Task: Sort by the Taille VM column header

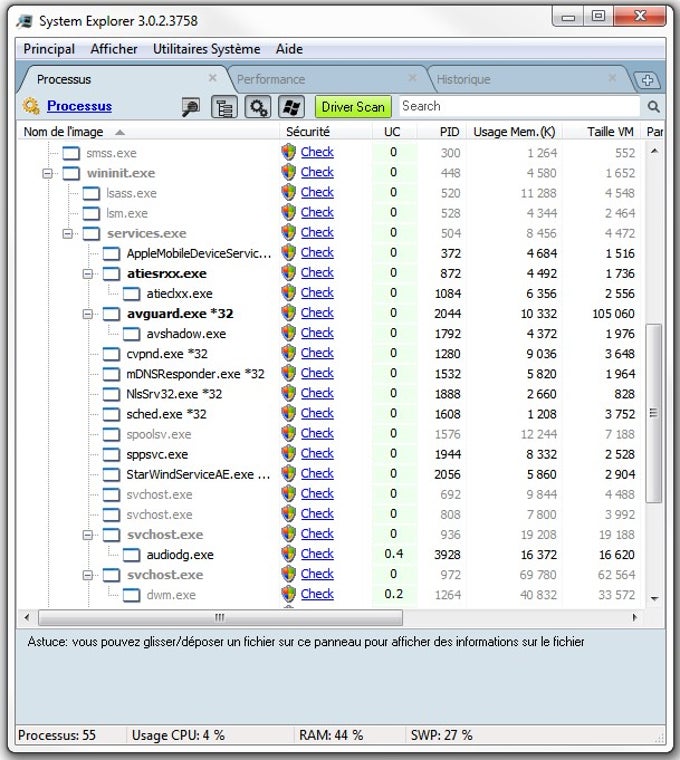Action: point(602,132)
